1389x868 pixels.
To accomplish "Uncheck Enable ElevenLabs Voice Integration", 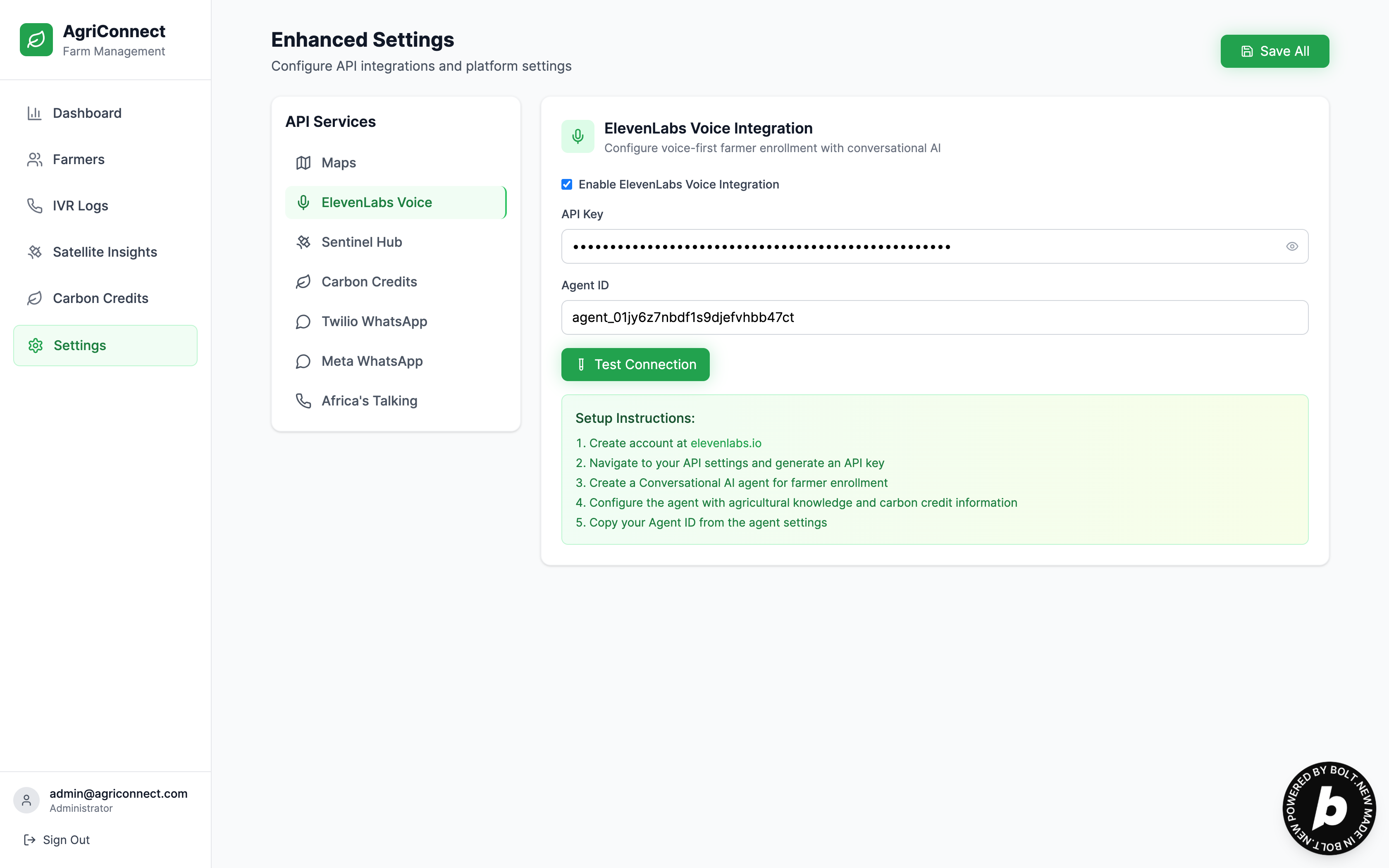I will click(x=566, y=184).
